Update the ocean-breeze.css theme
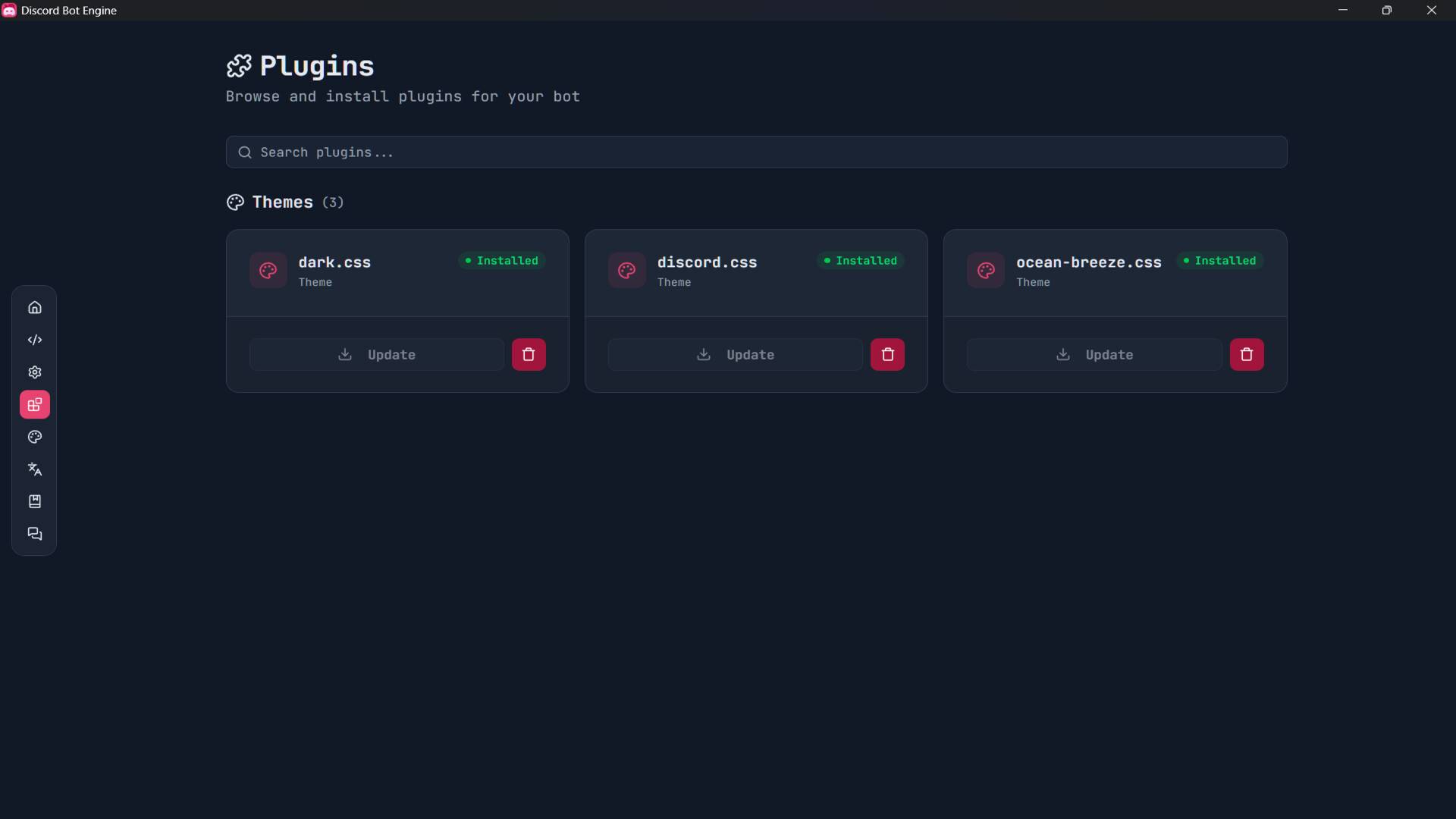 [x=1094, y=355]
